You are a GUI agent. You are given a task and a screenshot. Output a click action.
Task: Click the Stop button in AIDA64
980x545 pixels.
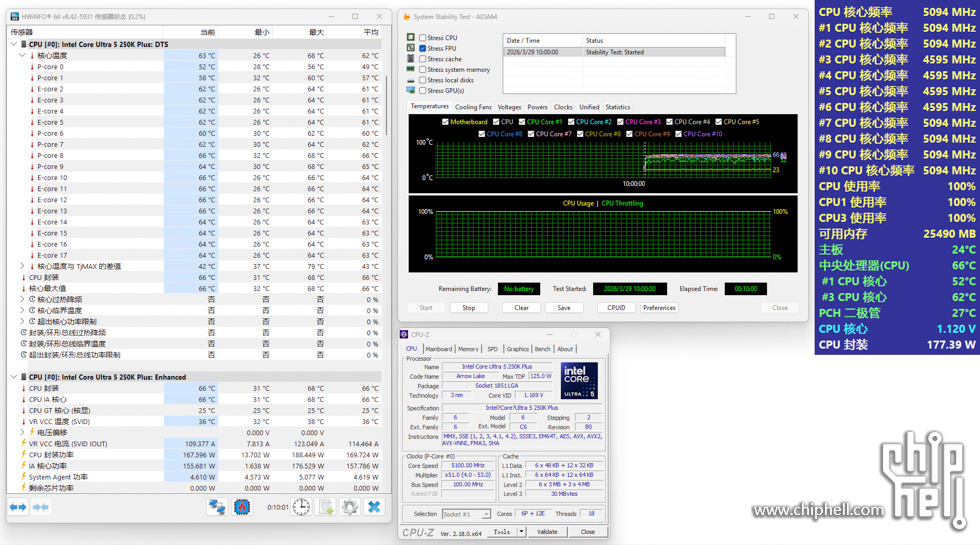tap(469, 308)
